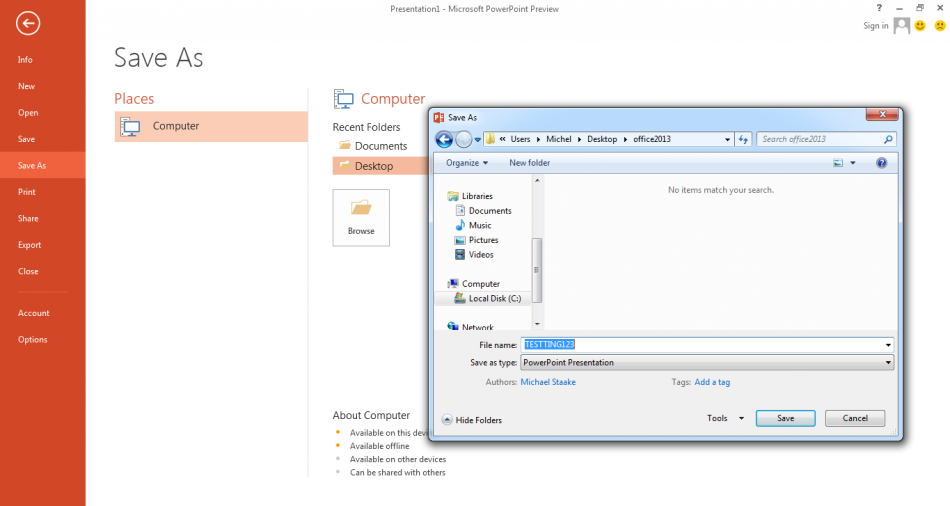Click the back arrow circle in Backstage
The height and width of the screenshot is (506, 950).
pyautogui.click(x=28, y=24)
